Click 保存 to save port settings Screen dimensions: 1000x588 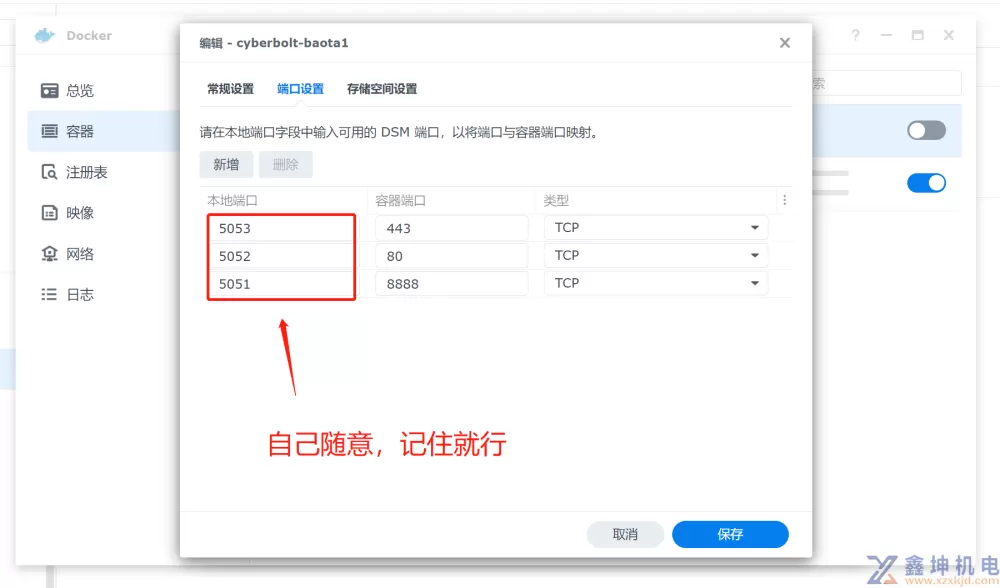(730, 534)
